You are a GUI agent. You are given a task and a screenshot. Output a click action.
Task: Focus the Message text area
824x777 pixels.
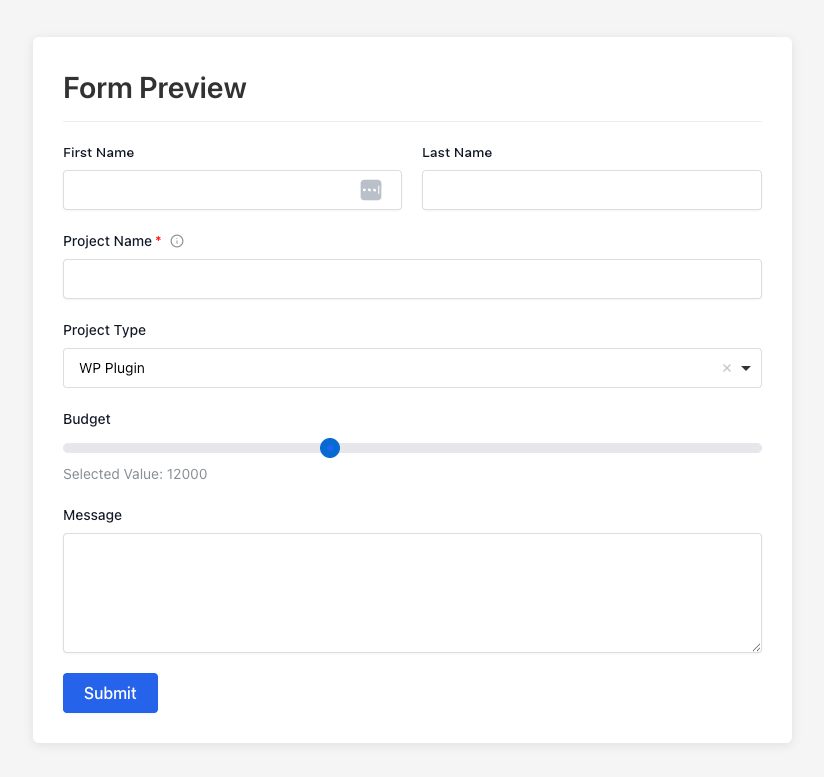[x=412, y=592]
